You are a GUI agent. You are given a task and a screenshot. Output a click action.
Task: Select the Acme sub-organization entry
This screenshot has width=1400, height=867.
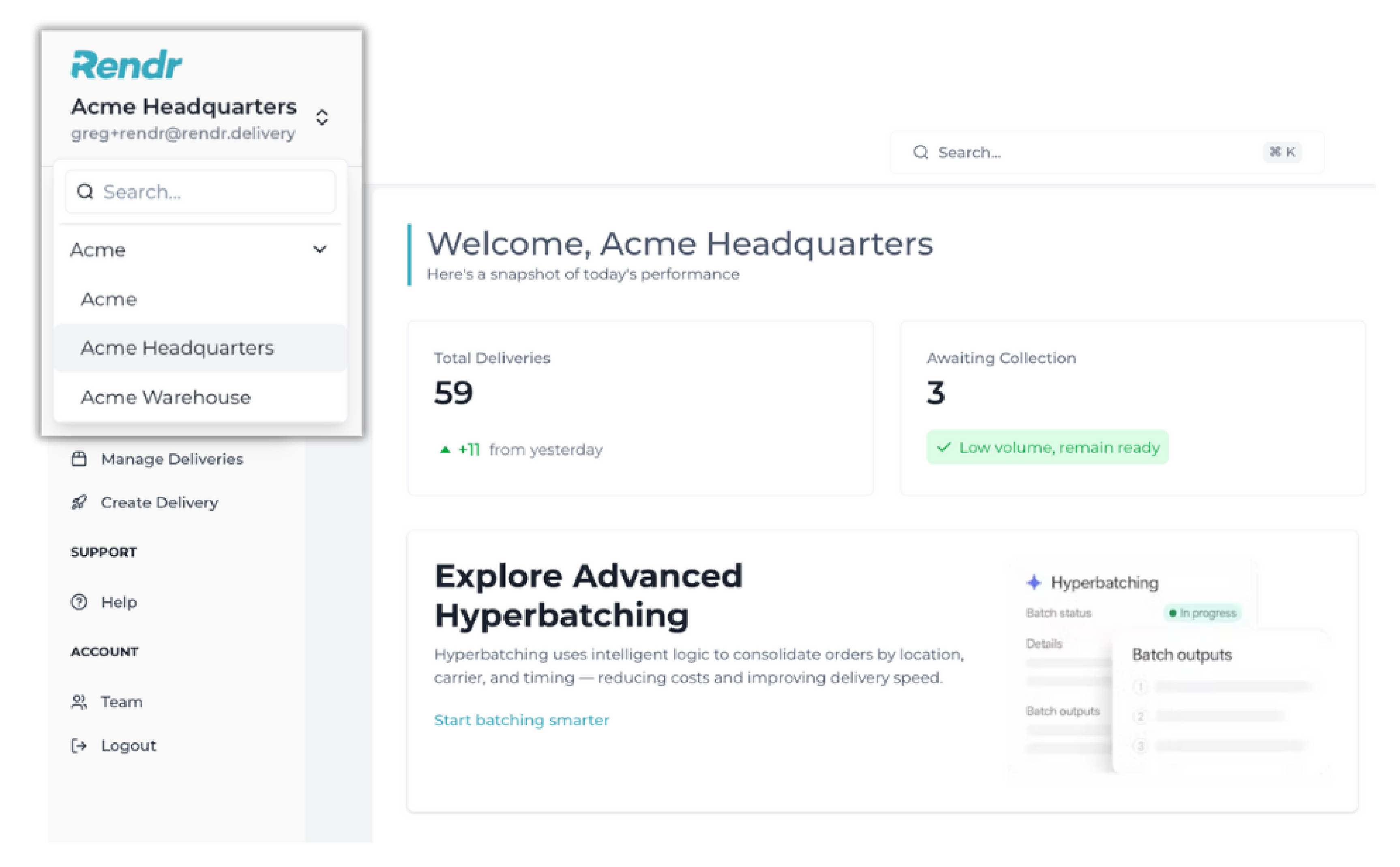(x=200, y=299)
